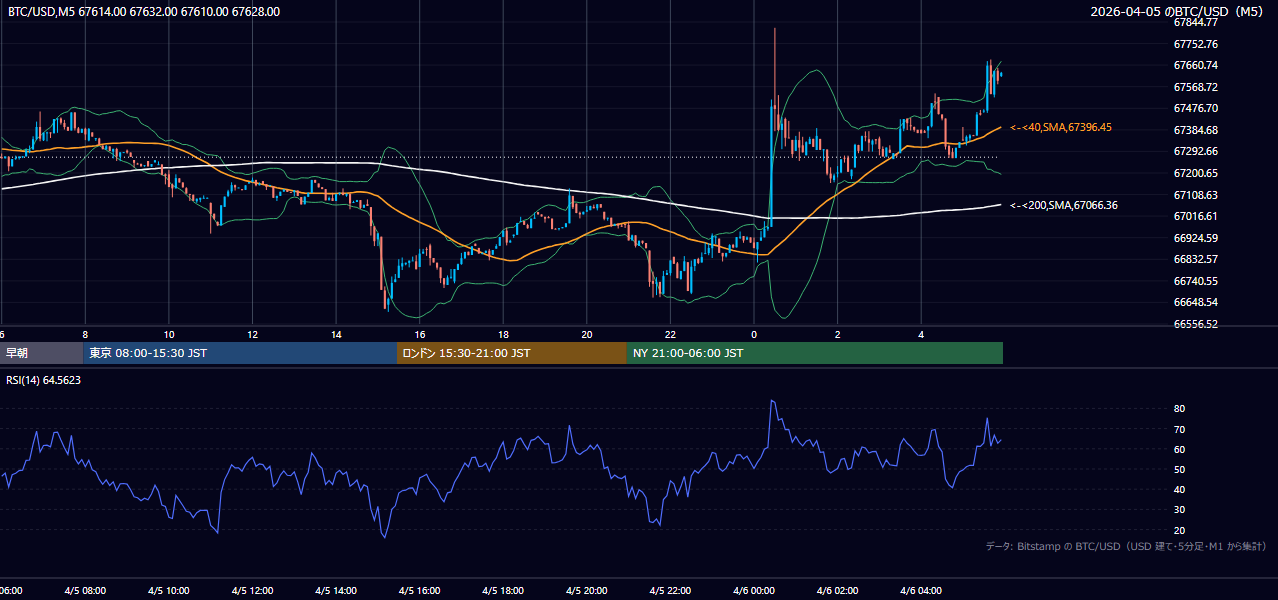Click price axis value 66556.52

1195,324
